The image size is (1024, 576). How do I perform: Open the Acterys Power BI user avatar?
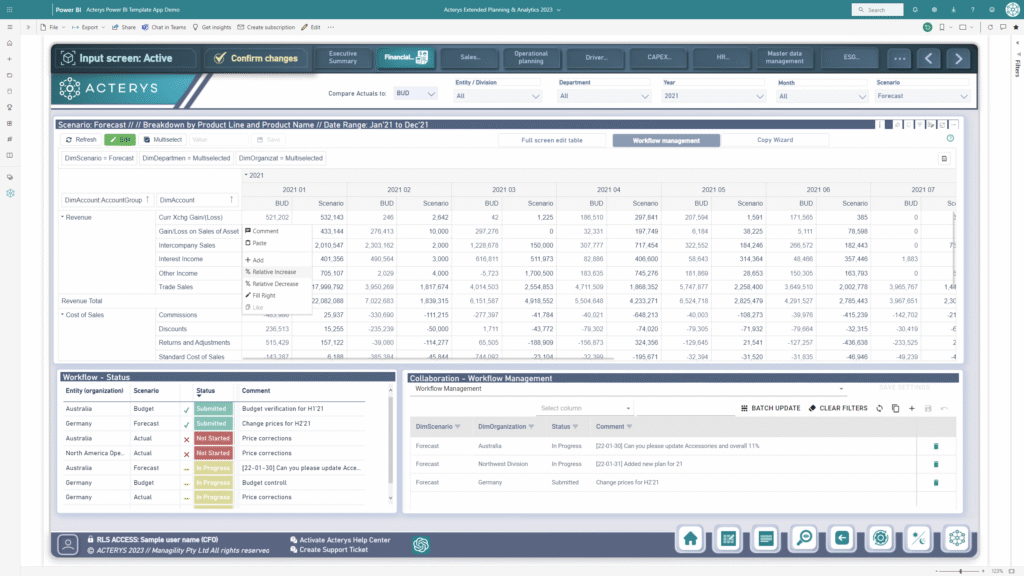(1012, 10)
